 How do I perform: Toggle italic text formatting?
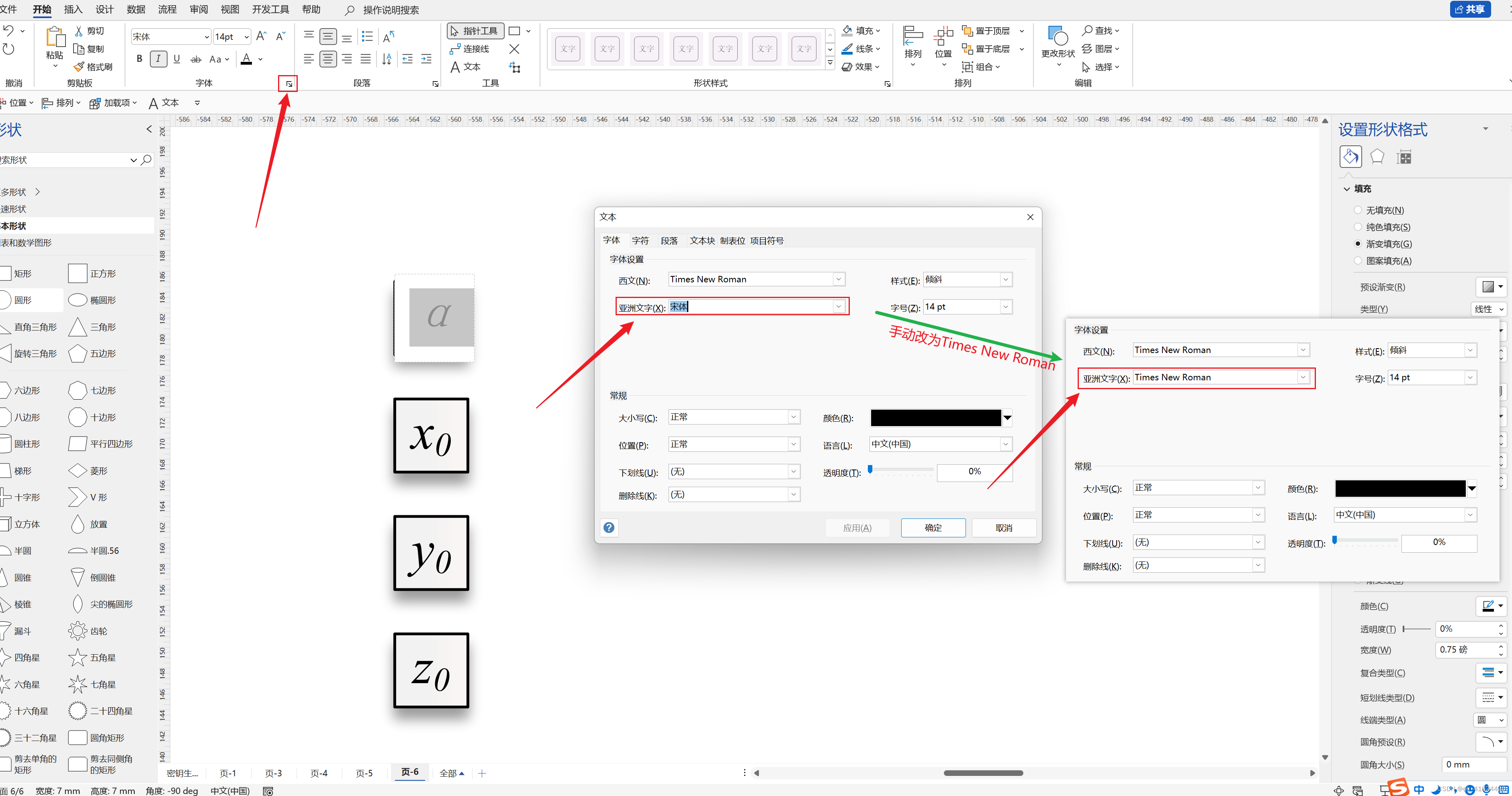158,59
